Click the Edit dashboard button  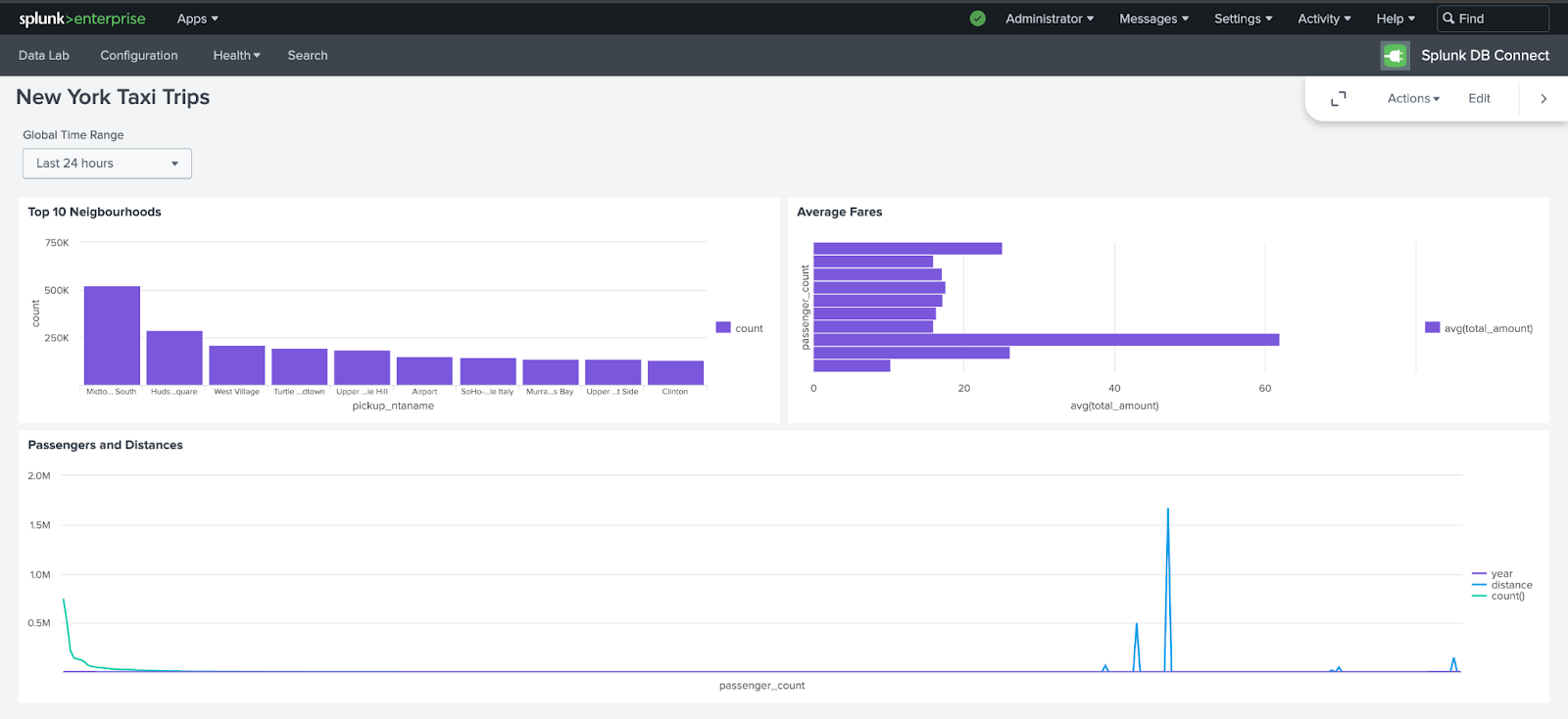pyautogui.click(x=1479, y=99)
